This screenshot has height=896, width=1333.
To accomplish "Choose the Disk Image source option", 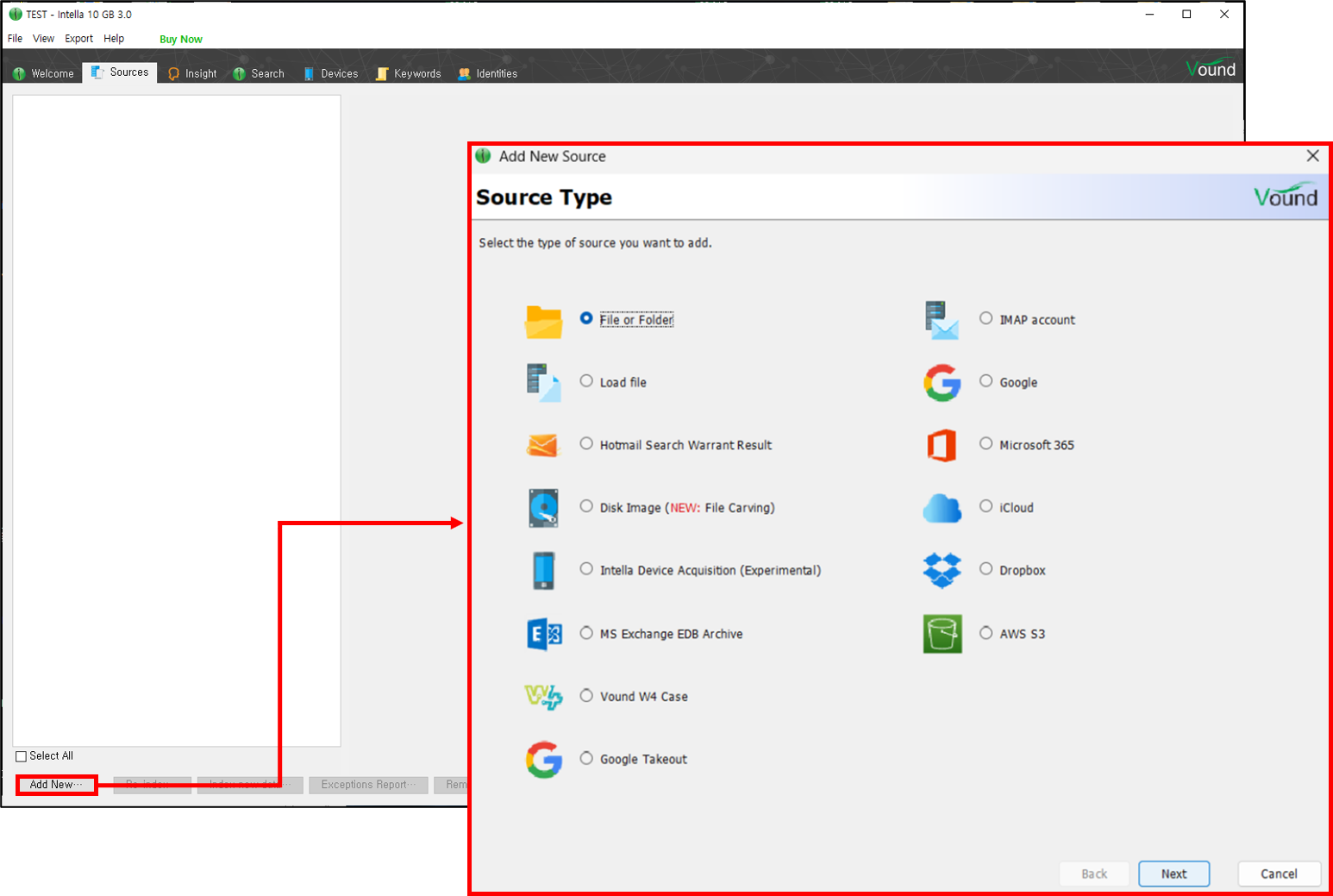I will 586,506.
